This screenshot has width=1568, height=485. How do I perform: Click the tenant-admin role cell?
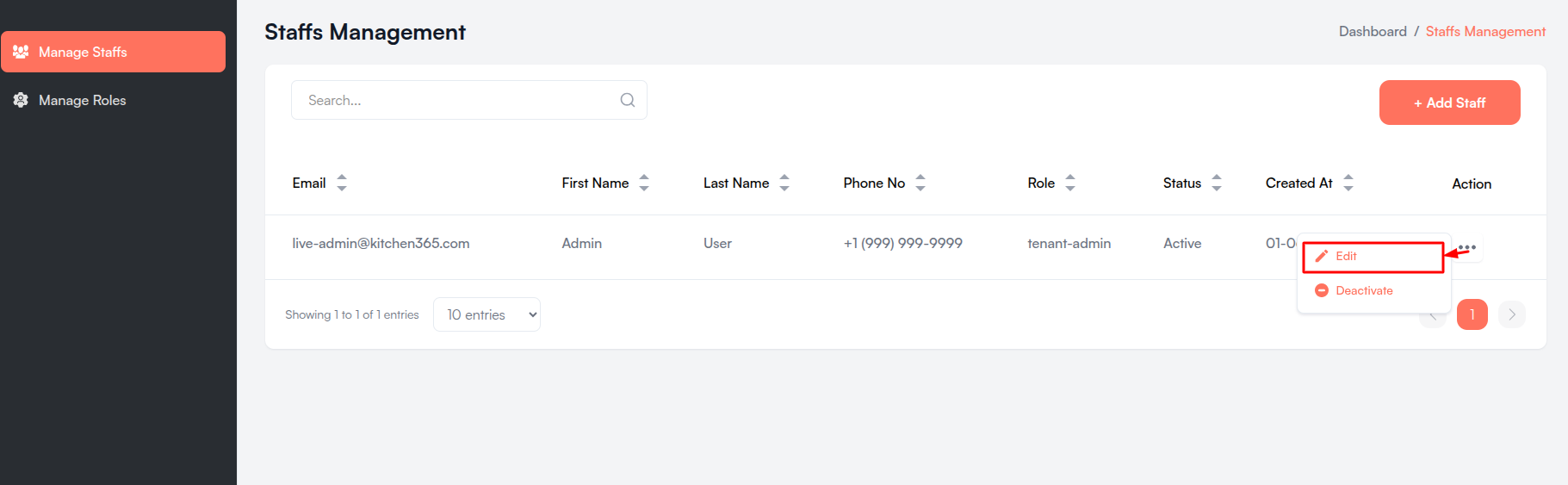(1069, 243)
